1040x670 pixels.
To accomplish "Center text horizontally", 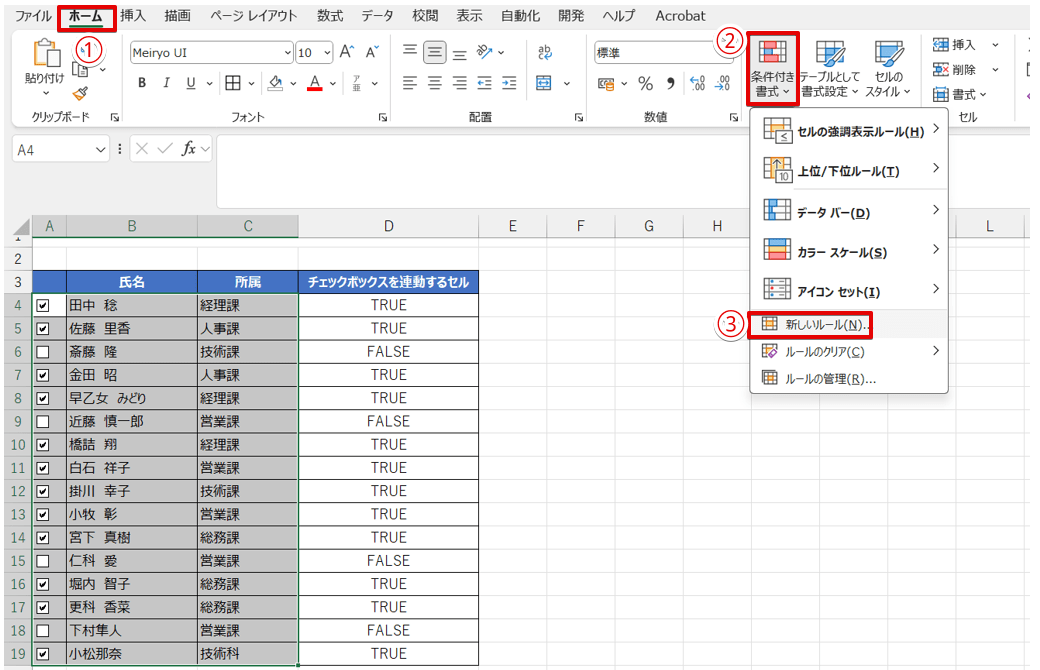I will pyautogui.click(x=434, y=83).
